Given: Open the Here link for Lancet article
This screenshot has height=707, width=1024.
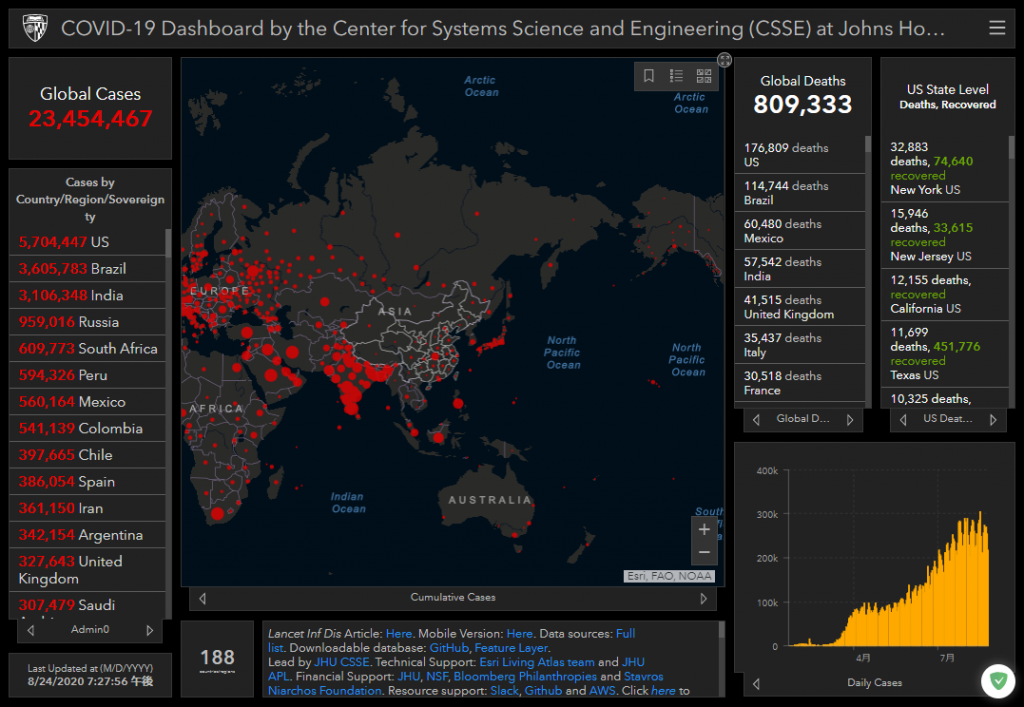Looking at the screenshot, I should (398, 633).
